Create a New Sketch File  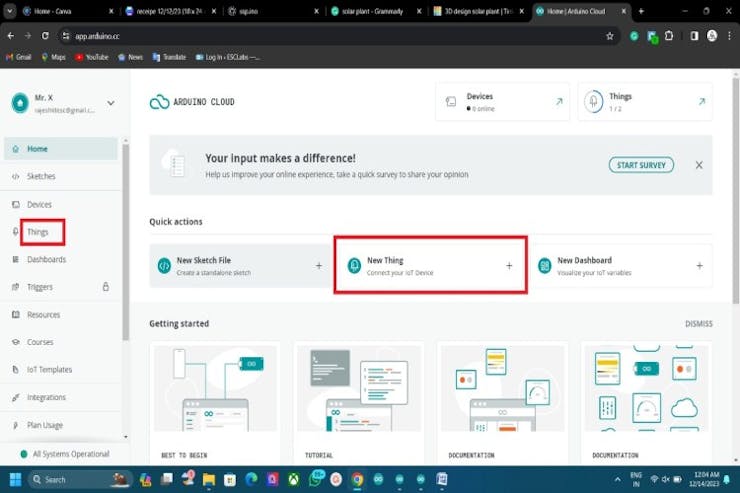click(241, 266)
